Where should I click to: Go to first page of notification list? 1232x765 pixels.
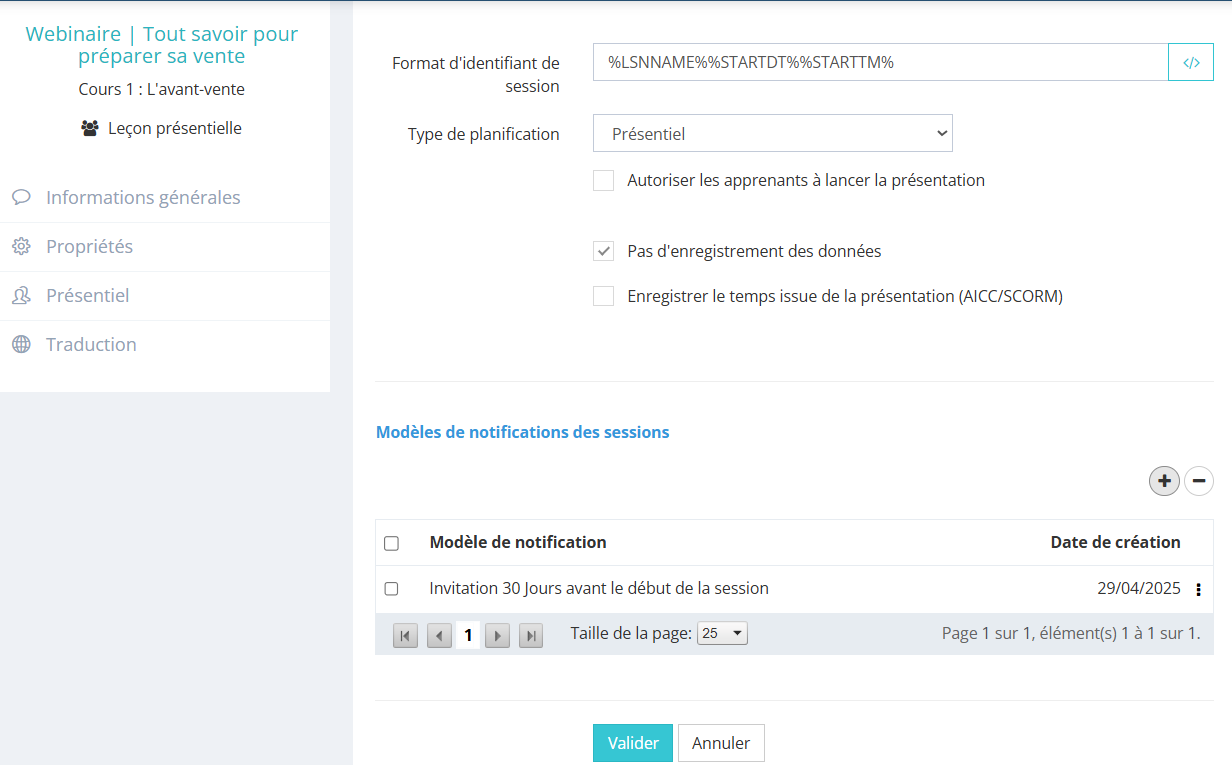[405, 635]
